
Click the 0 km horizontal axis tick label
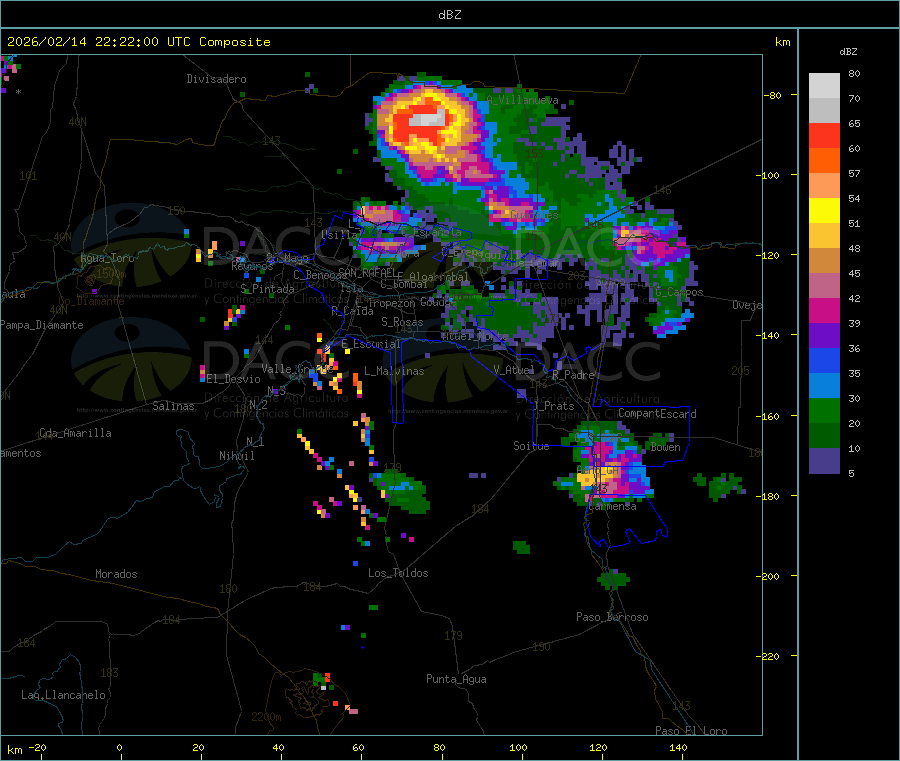pos(119,748)
